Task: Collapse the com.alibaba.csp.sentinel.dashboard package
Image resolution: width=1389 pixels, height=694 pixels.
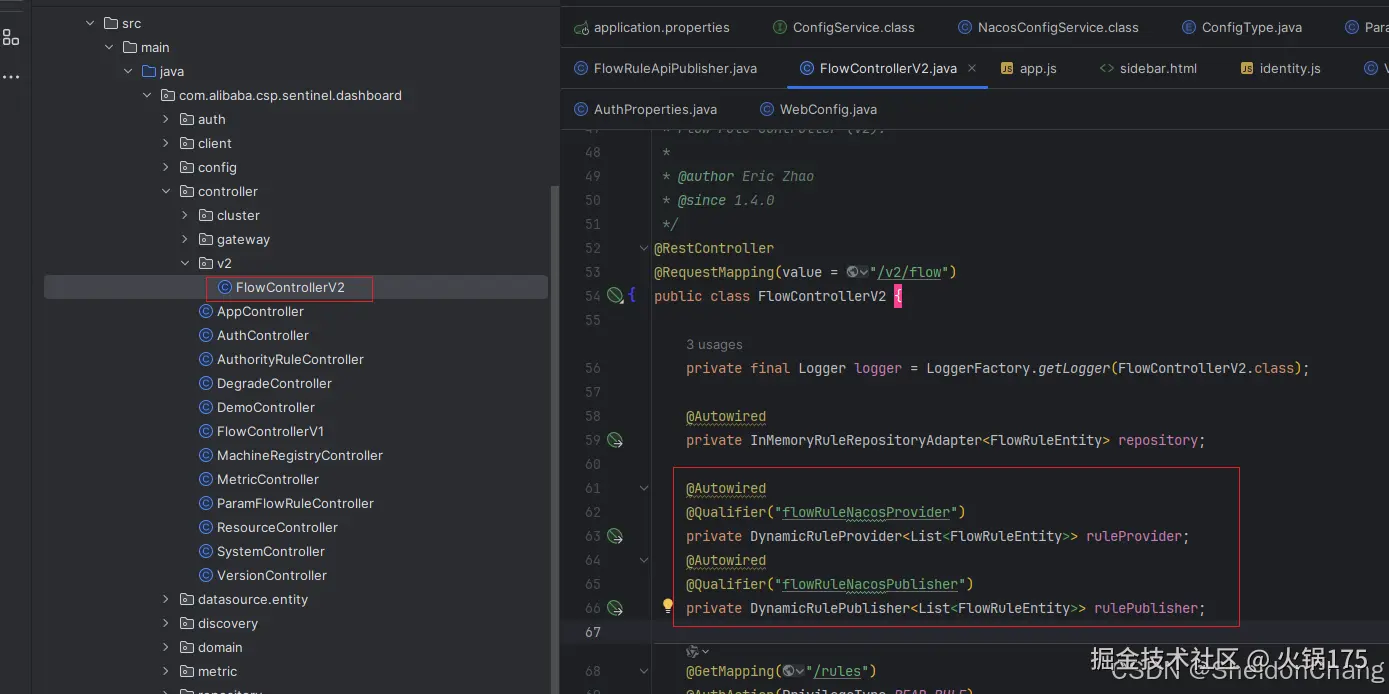Action: coord(147,95)
